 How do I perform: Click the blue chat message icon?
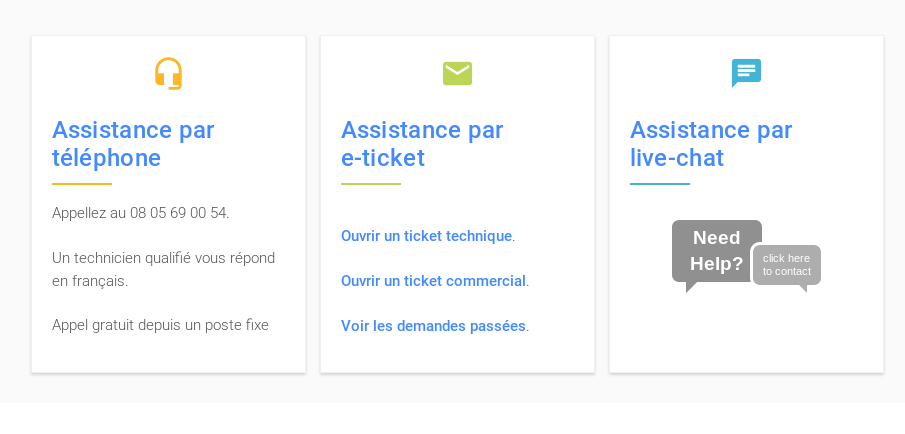[x=746, y=72]
